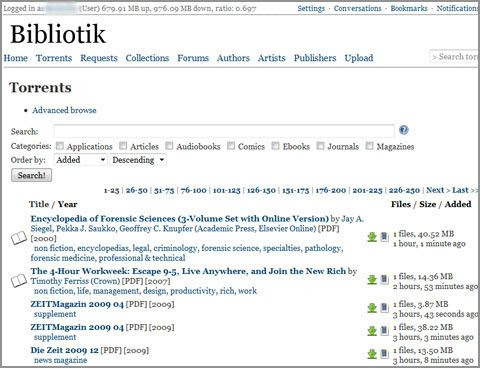Viewport: 480px width, 368px height.
Task: Download the 3.87 MB ZEITMagazin torrent
Action: (372, 307)
